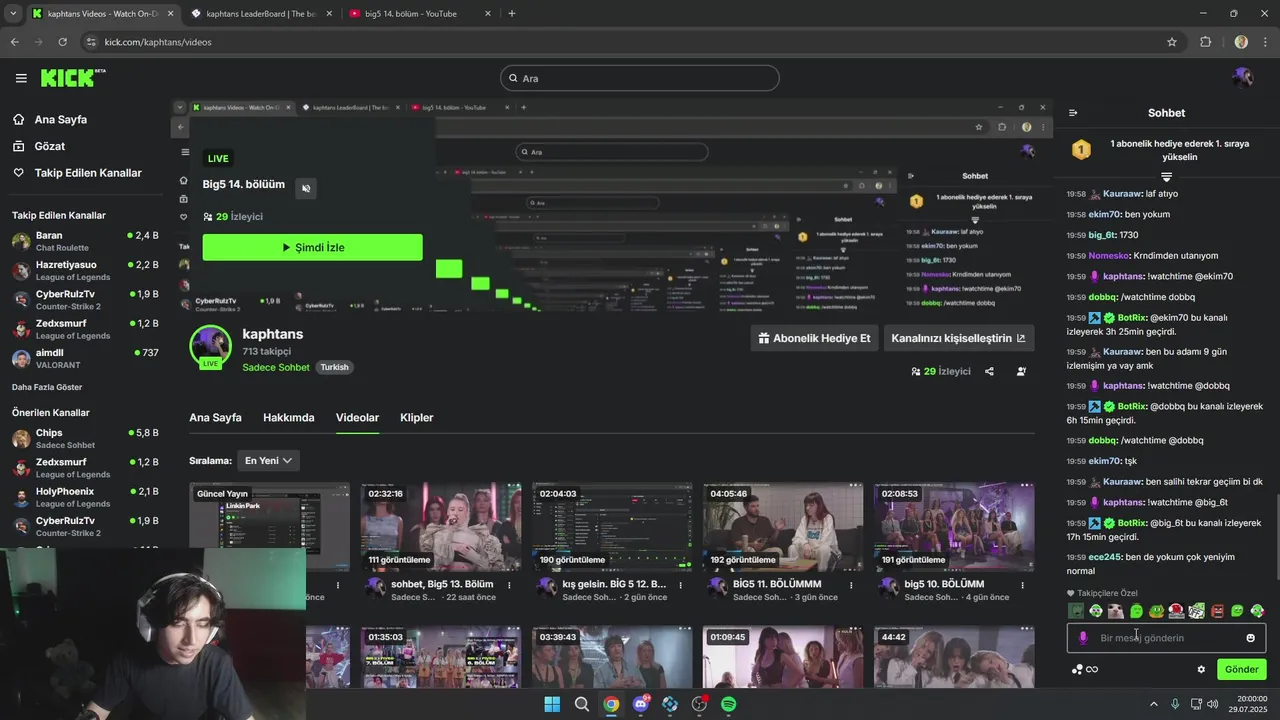
Task: Open the 04:05:46 video thumbnail
Action: click(x=783, y=528)
